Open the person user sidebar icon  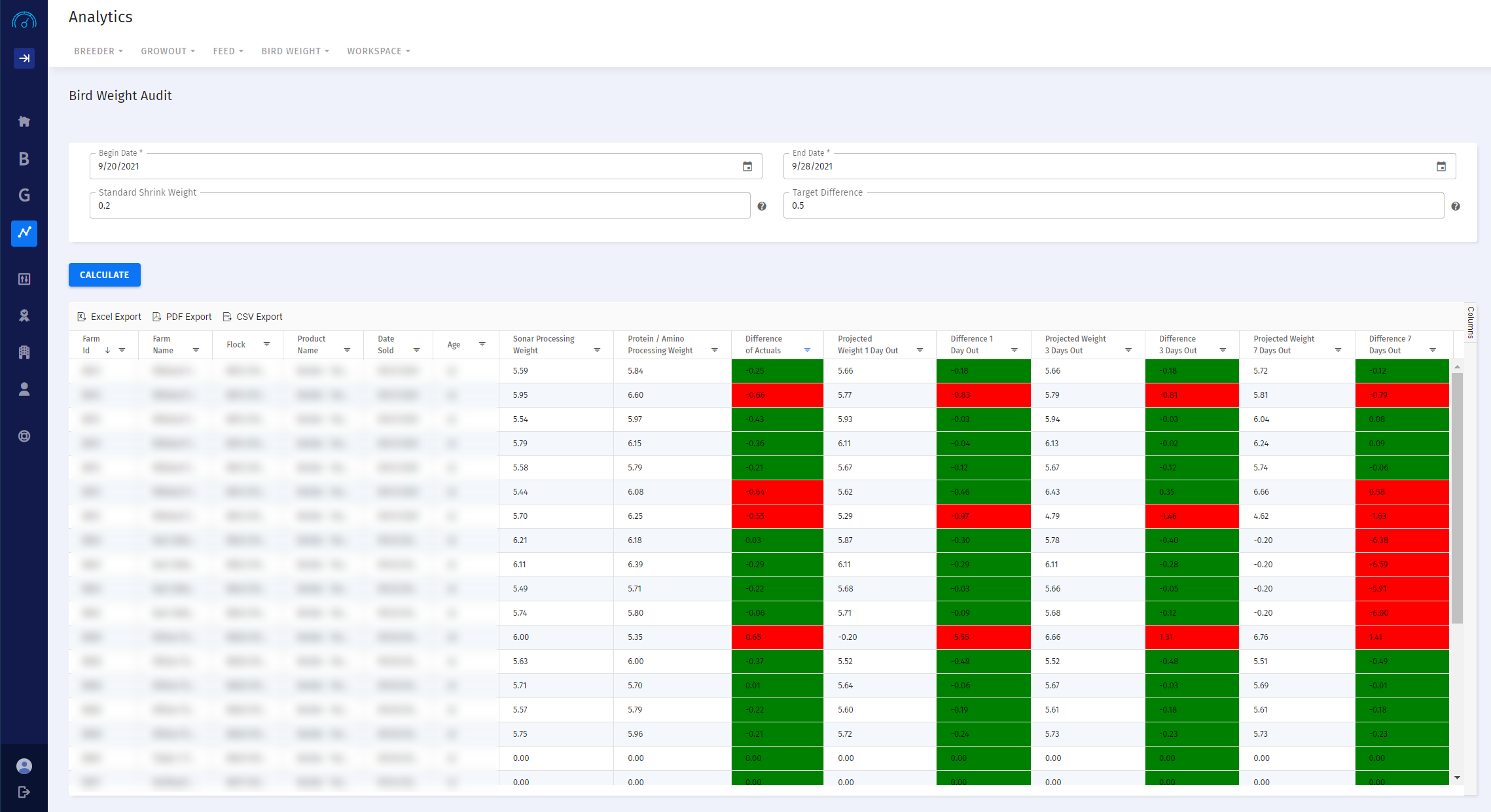(24, 389)
